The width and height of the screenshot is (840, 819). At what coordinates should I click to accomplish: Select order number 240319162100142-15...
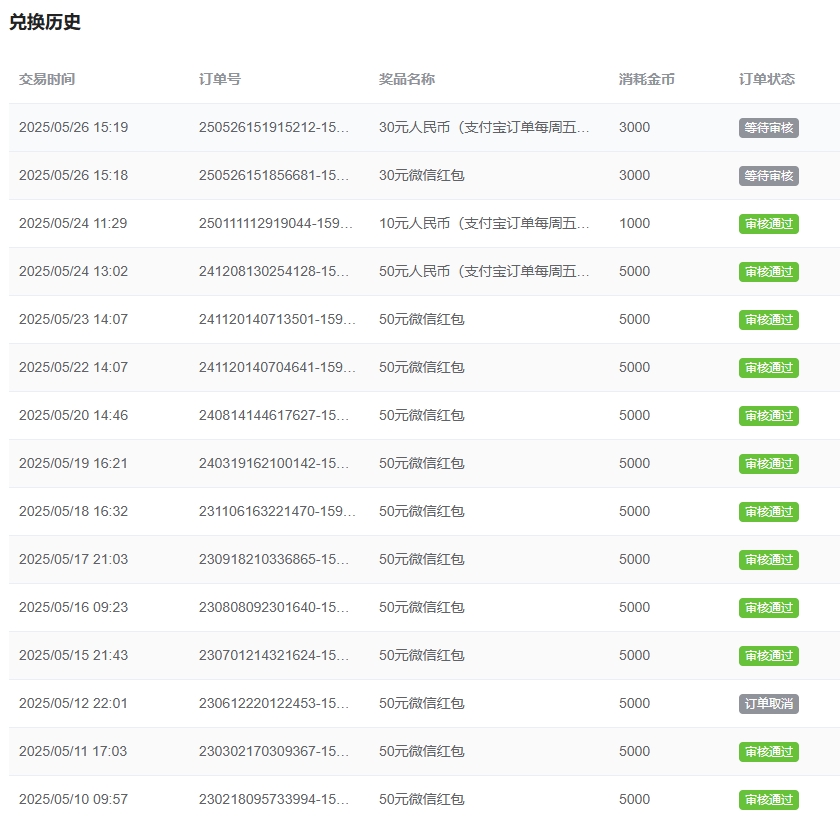(274, 463)
